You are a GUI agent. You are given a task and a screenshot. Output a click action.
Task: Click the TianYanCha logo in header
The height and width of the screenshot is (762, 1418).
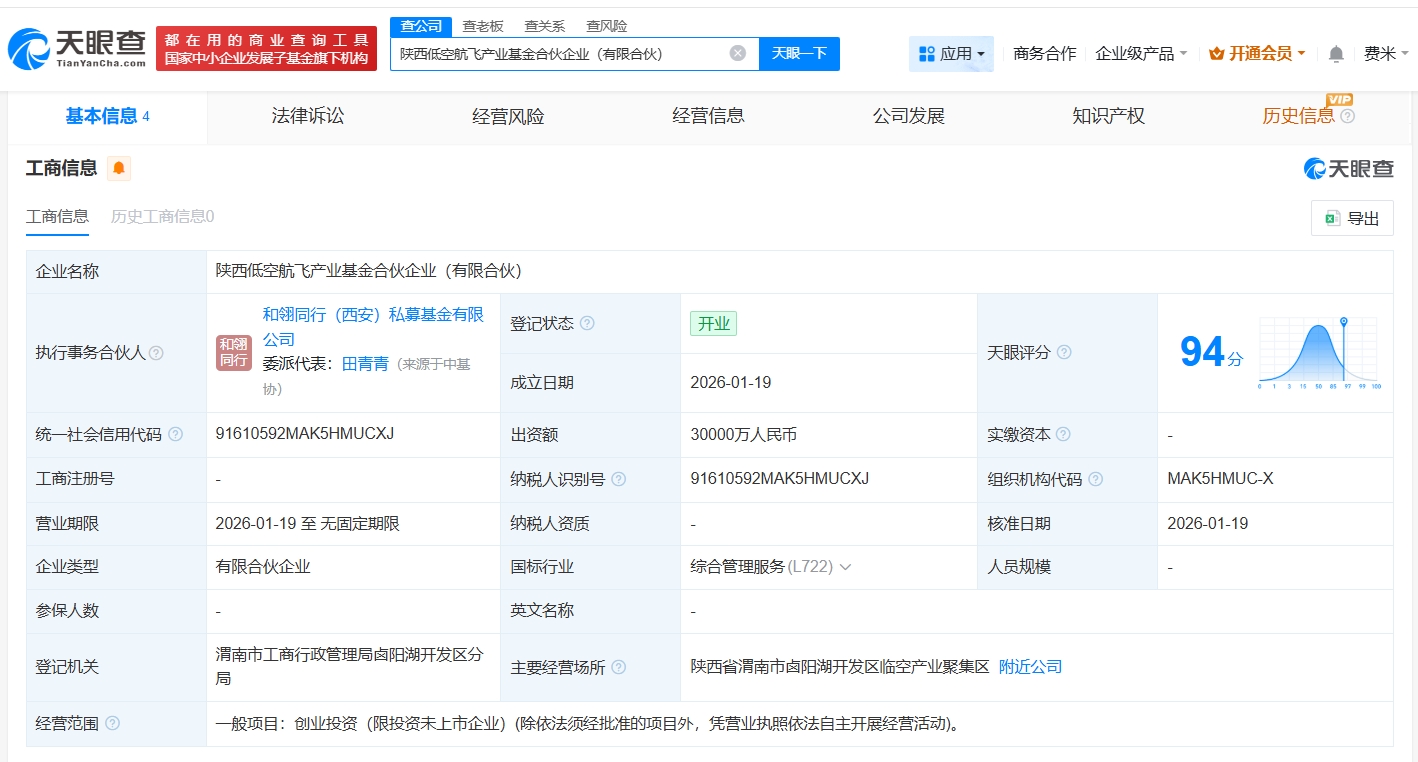[x=78, y=48]
